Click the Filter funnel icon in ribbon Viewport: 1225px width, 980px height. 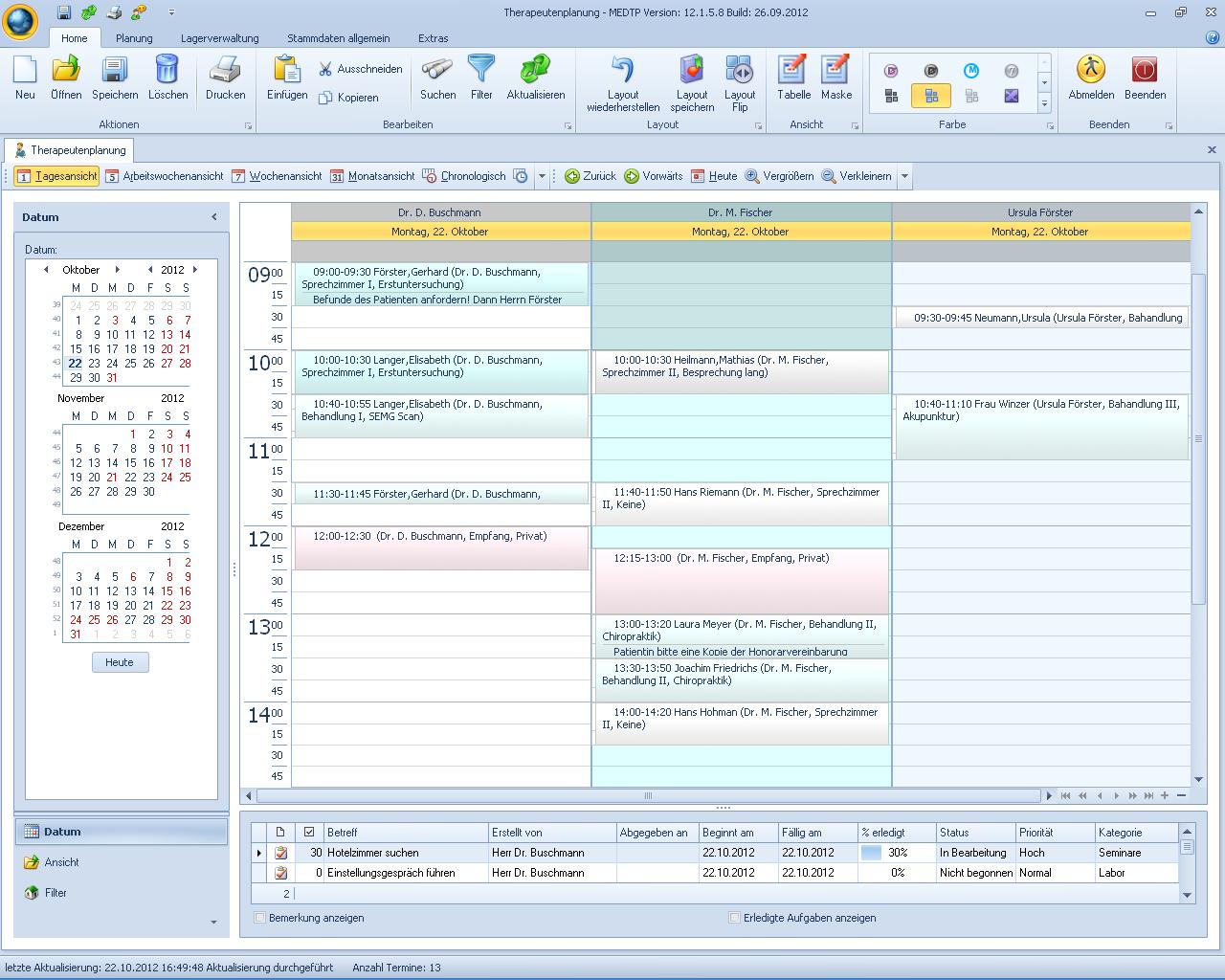coord(481,71)
